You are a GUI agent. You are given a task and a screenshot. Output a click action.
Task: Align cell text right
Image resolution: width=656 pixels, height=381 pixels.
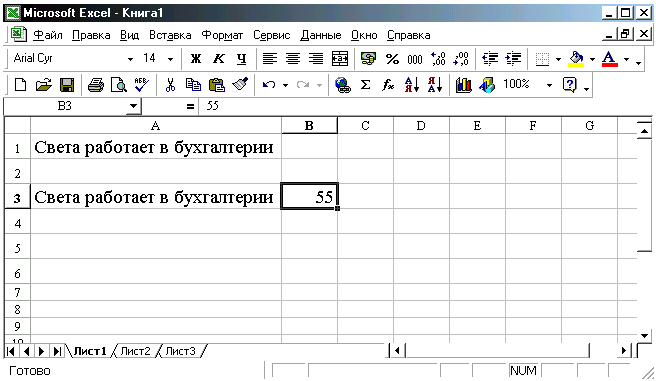[316, 59]
